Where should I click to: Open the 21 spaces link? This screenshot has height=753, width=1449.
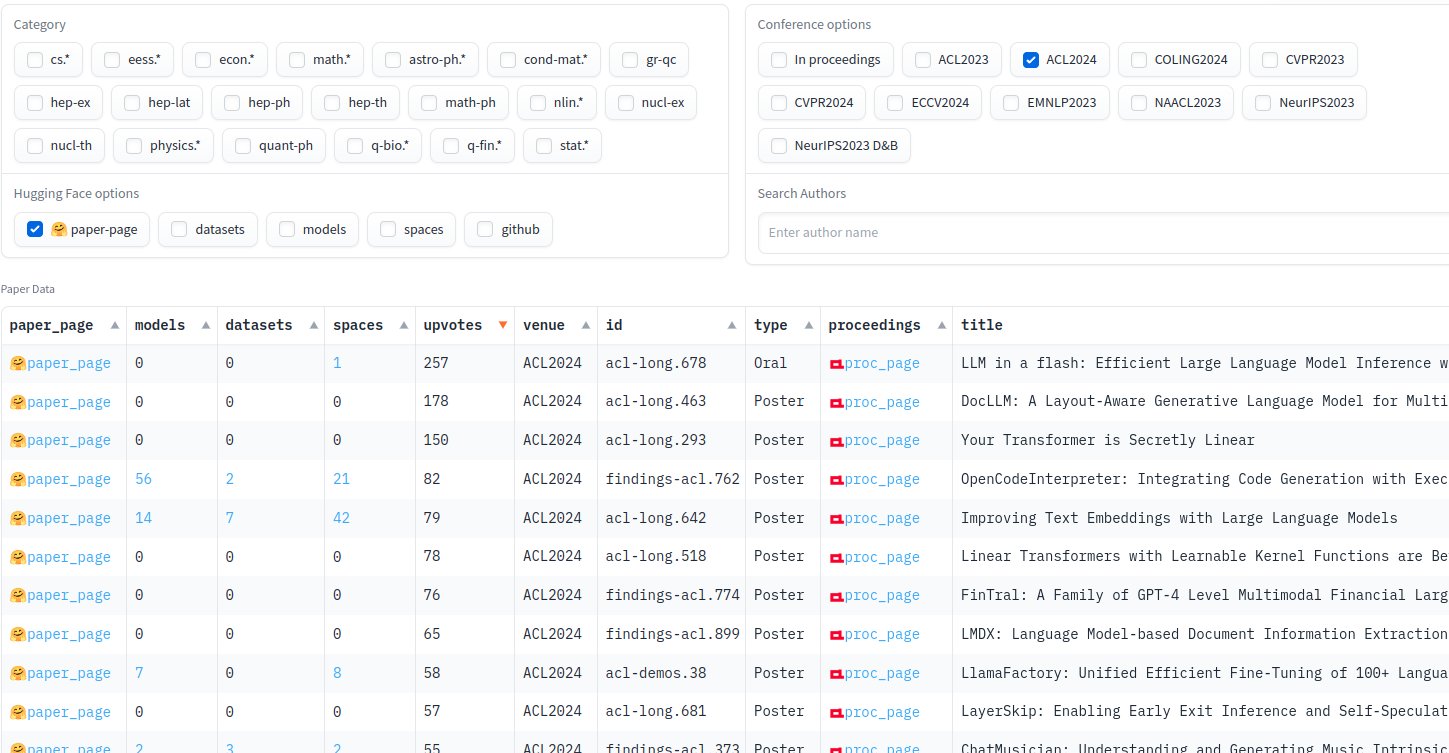tap(341, 479)
